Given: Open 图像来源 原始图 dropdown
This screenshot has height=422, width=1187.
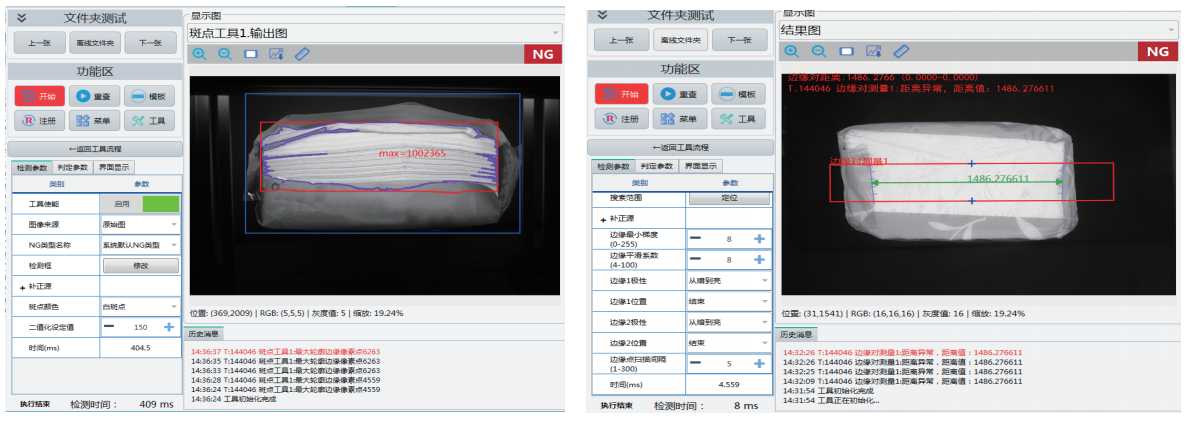Looking at the screenshot, I should (x=140, y=224).
